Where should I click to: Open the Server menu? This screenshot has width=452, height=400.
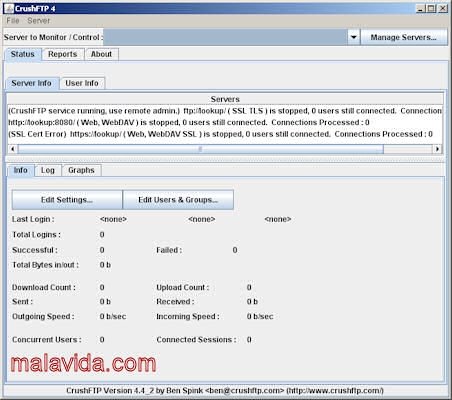pyautogui.click(x=39, y=21)
